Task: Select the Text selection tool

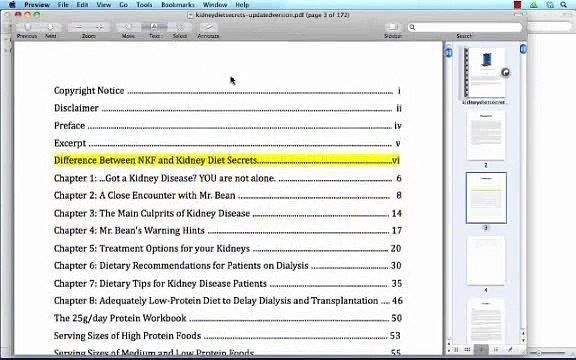Action: pos(154,27)
